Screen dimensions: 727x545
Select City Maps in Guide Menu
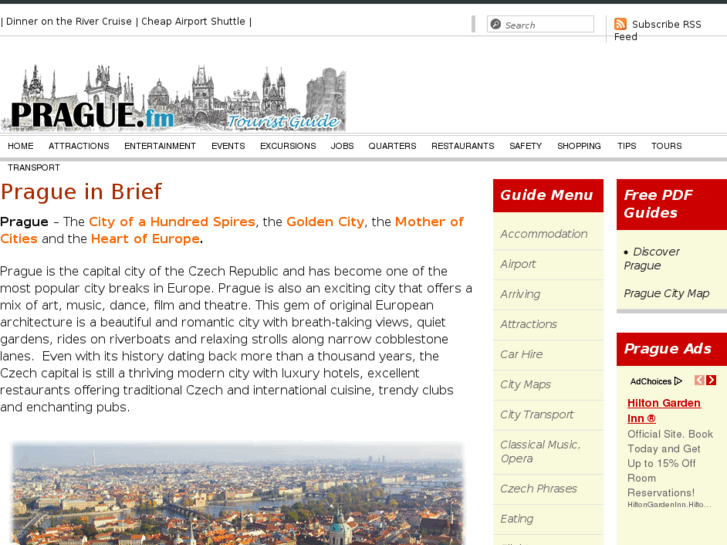coord(525,385)
